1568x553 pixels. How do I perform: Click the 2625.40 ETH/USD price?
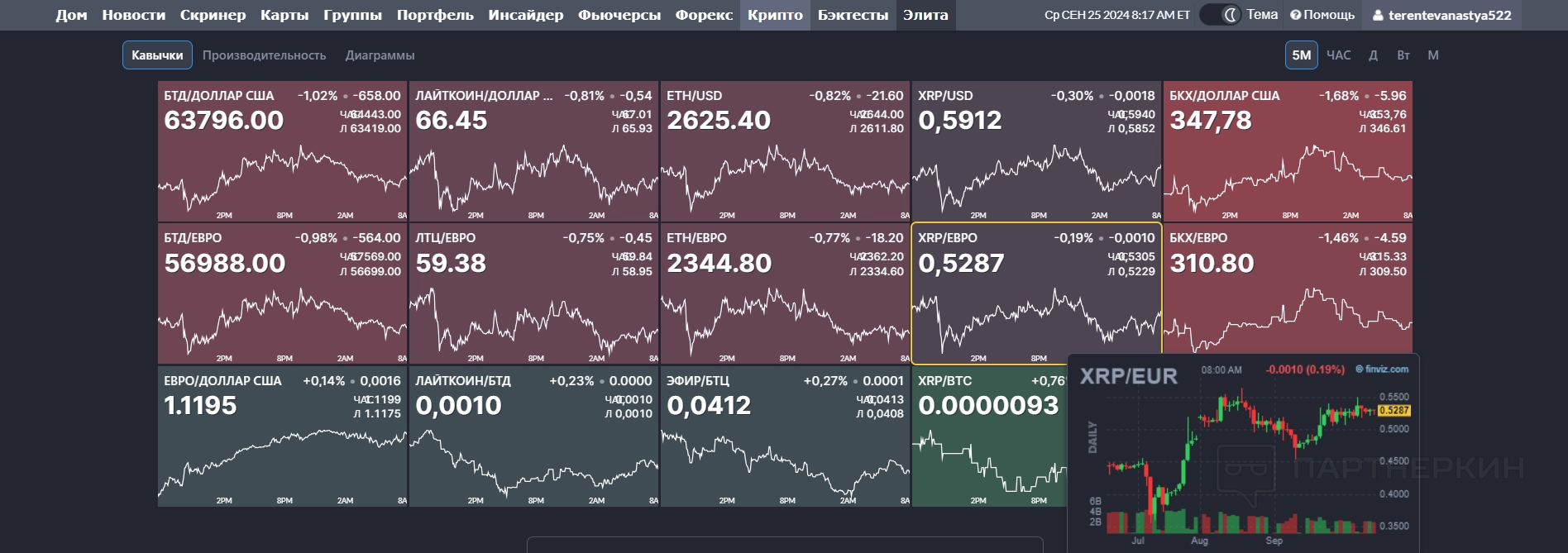pos(719,121)
